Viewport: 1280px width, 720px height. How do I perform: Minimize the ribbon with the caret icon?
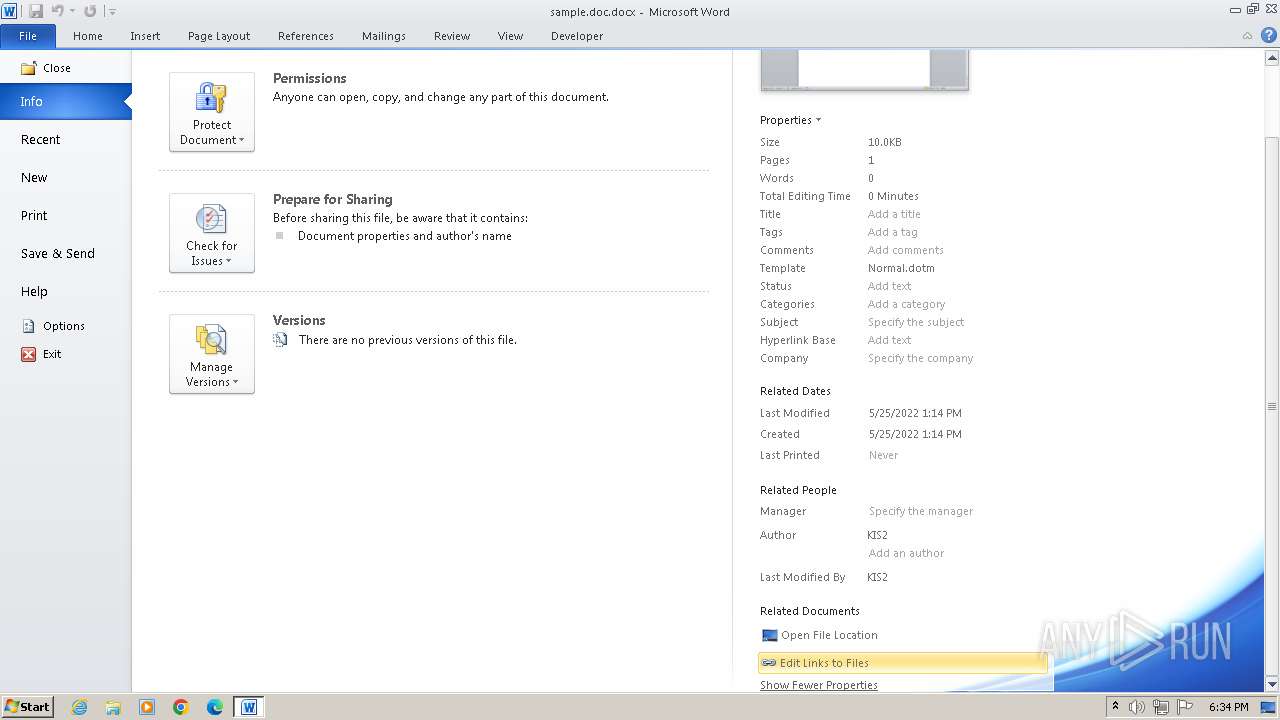[1249, 35]
